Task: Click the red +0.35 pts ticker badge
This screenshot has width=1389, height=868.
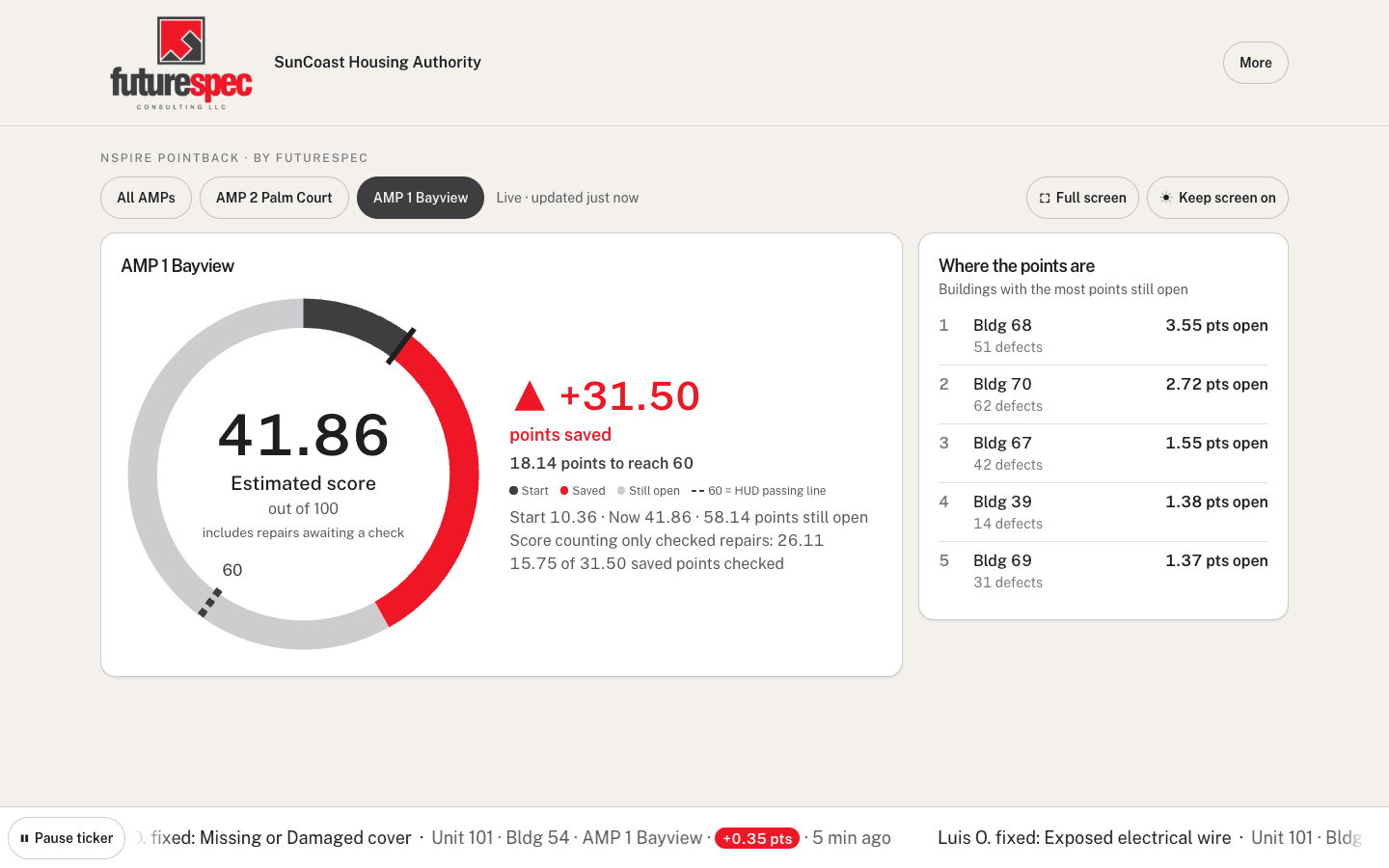Action: [x=757, y=838]
